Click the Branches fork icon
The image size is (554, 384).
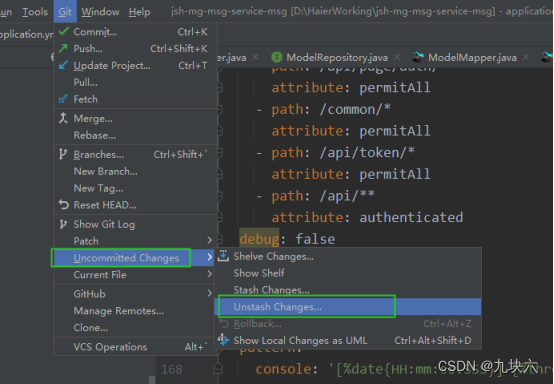63,154
